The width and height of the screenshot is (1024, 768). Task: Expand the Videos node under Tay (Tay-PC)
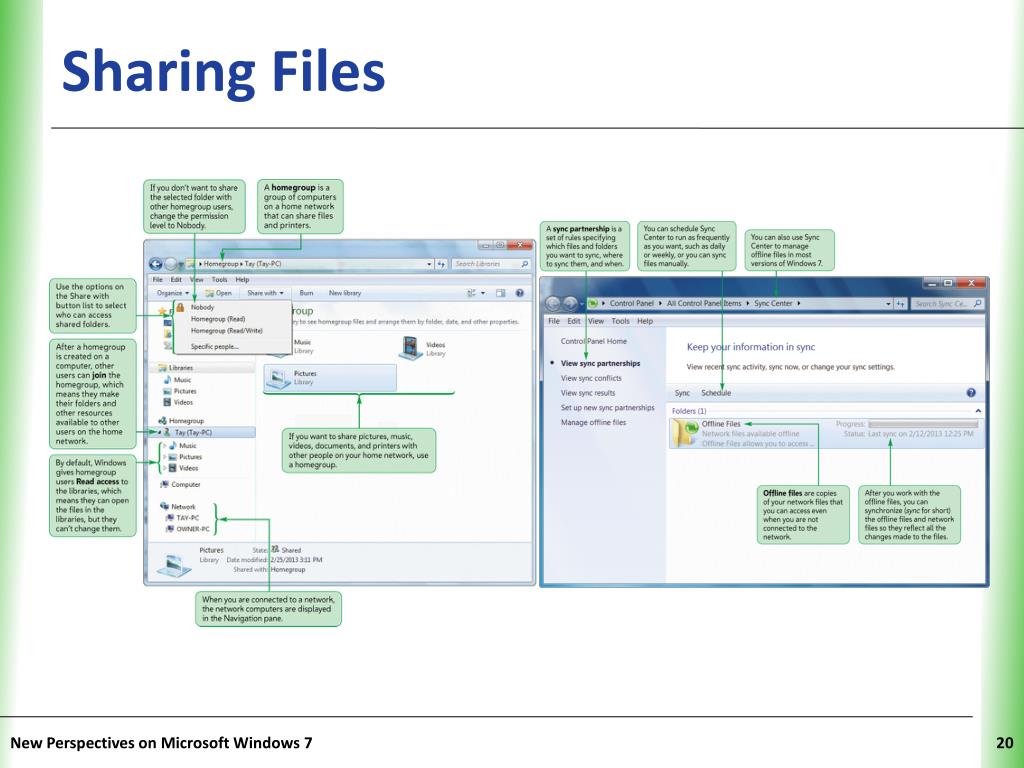click(165, 468)
